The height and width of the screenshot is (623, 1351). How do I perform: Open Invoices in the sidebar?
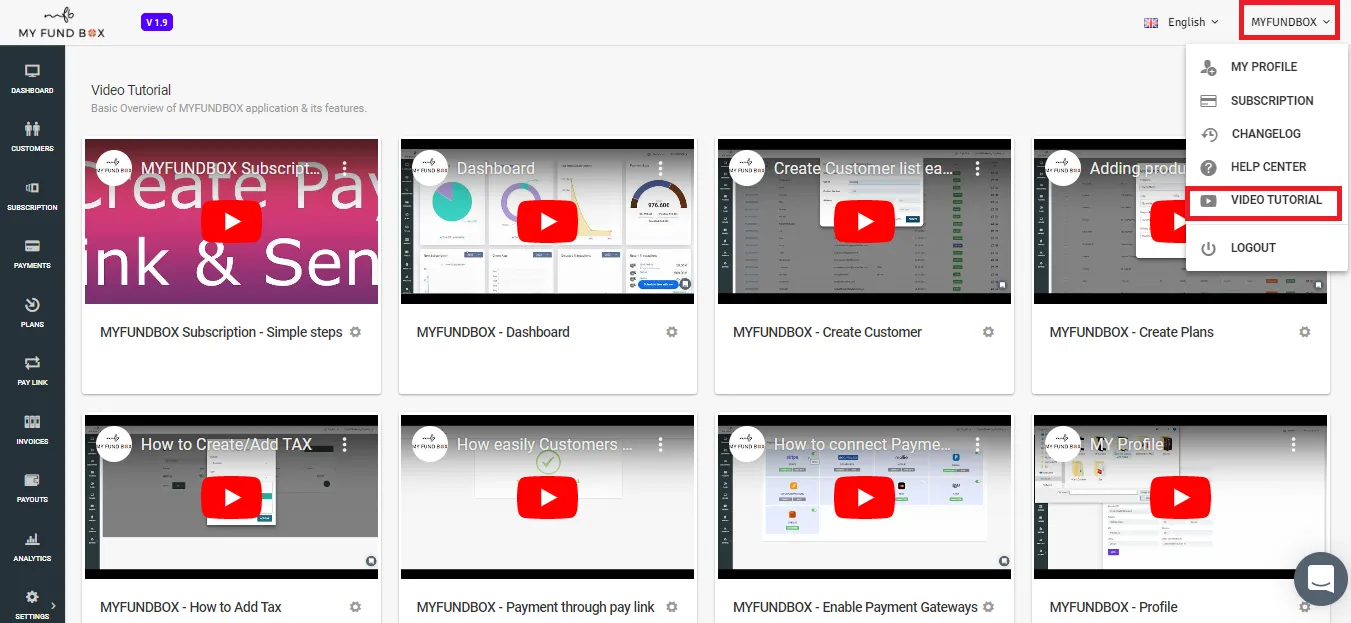tap(32, 421)
